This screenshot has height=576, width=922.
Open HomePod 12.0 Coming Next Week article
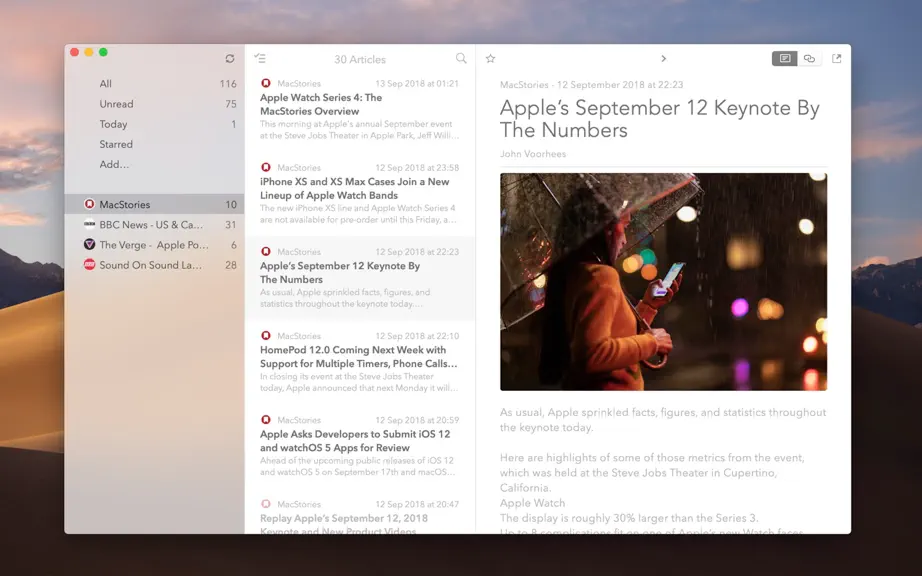[360, 362]
